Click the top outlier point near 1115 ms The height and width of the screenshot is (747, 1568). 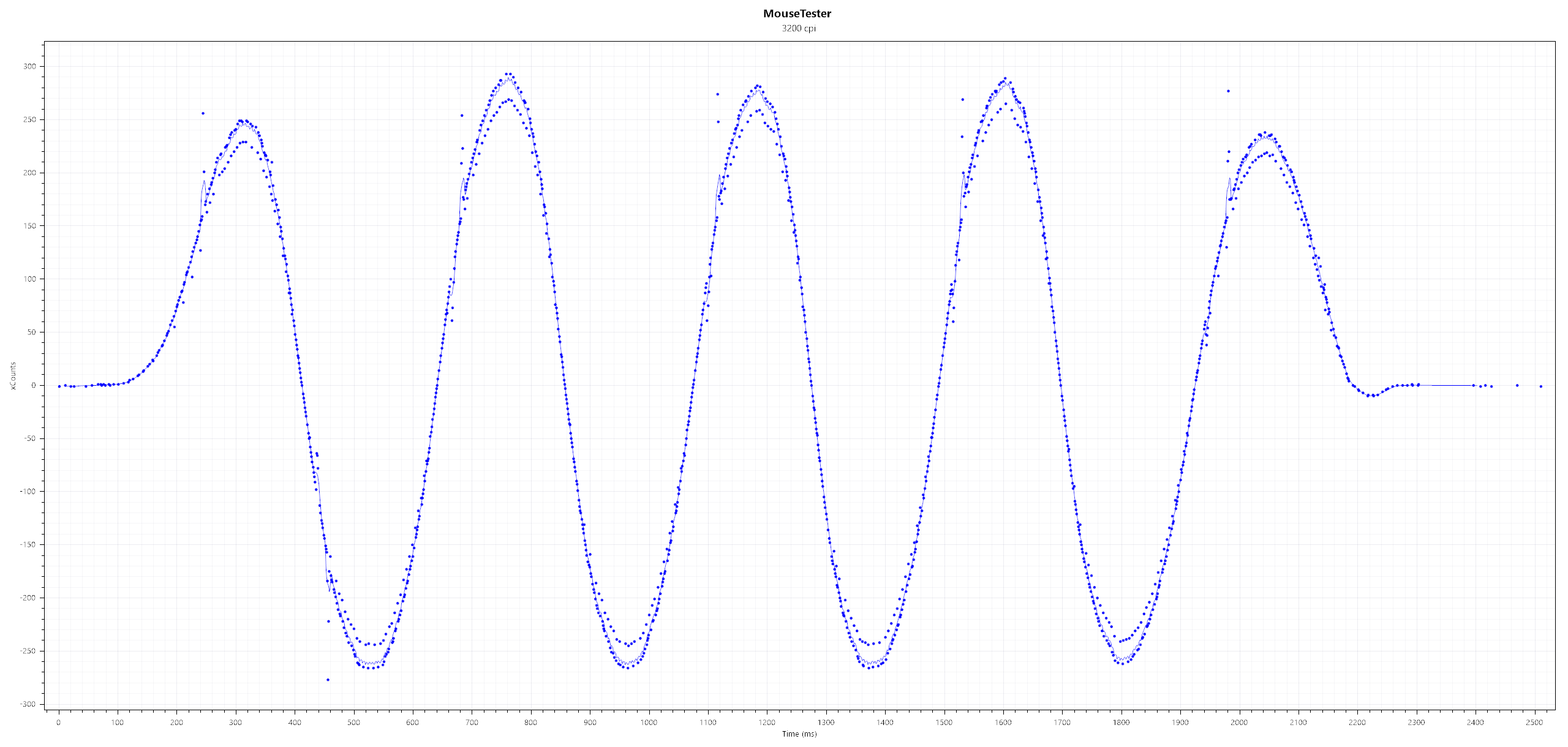[718, 94]
